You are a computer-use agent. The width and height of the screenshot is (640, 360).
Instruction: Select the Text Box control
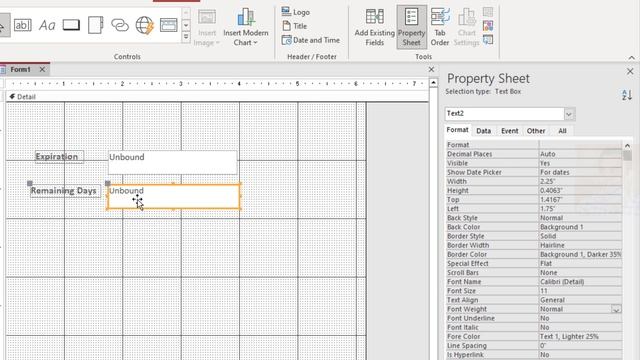click(x=22, y=25)
